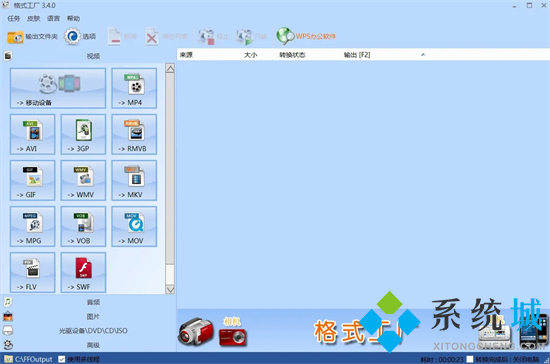The image size is (550, 364).
Task: Select the -> WMV conversion tile
Action: (x=83, y=180)
